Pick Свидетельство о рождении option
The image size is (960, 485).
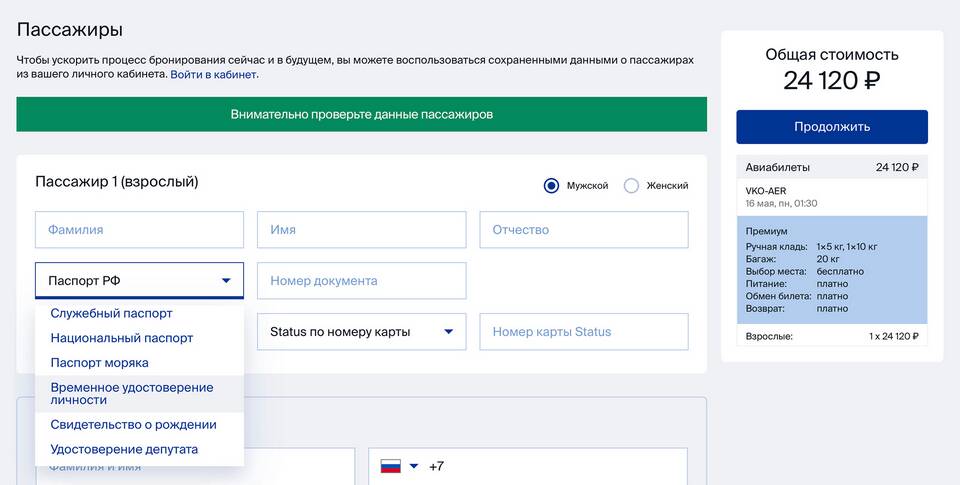(133, 425)
